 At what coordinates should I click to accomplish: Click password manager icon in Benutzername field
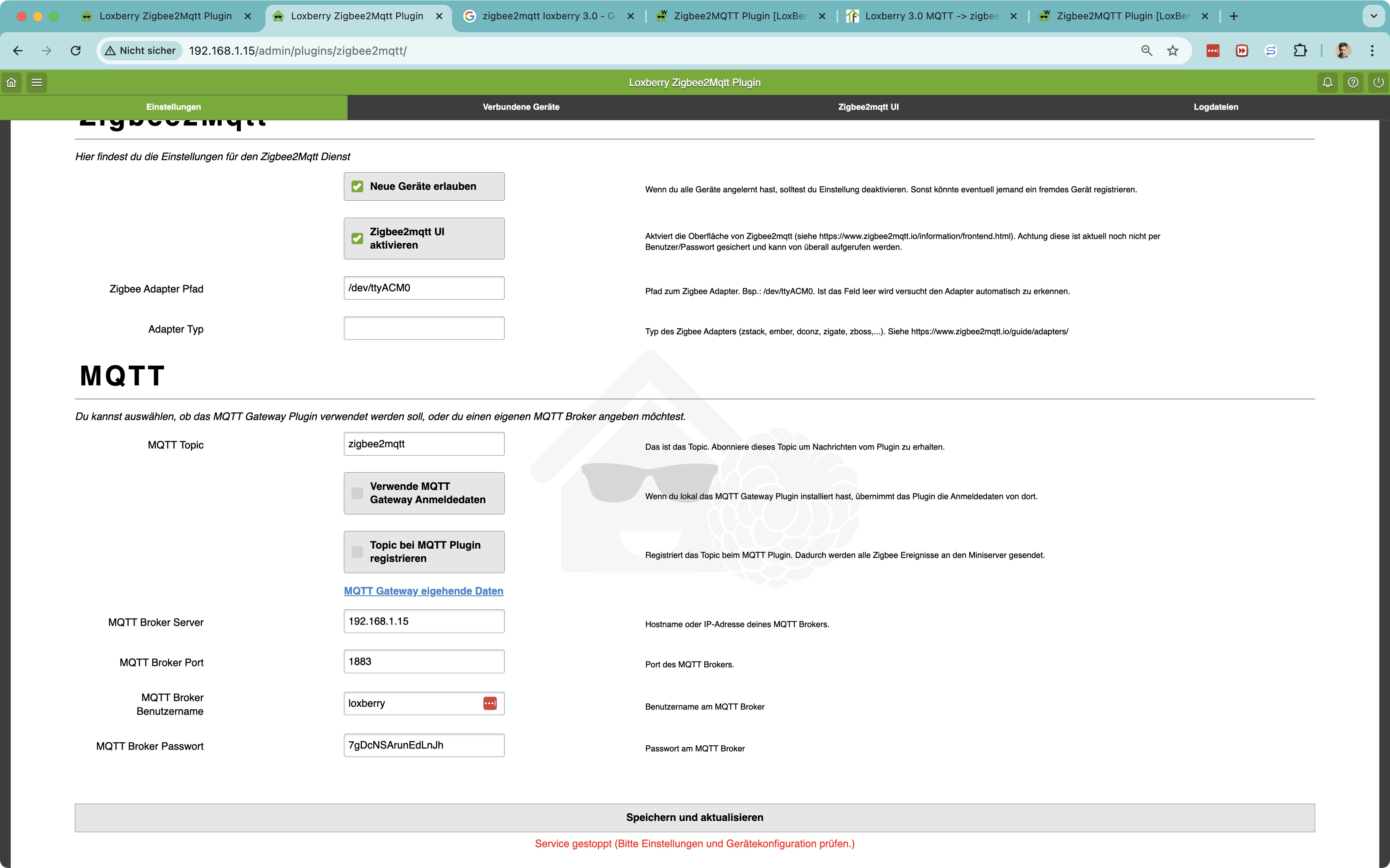[489, 703]
